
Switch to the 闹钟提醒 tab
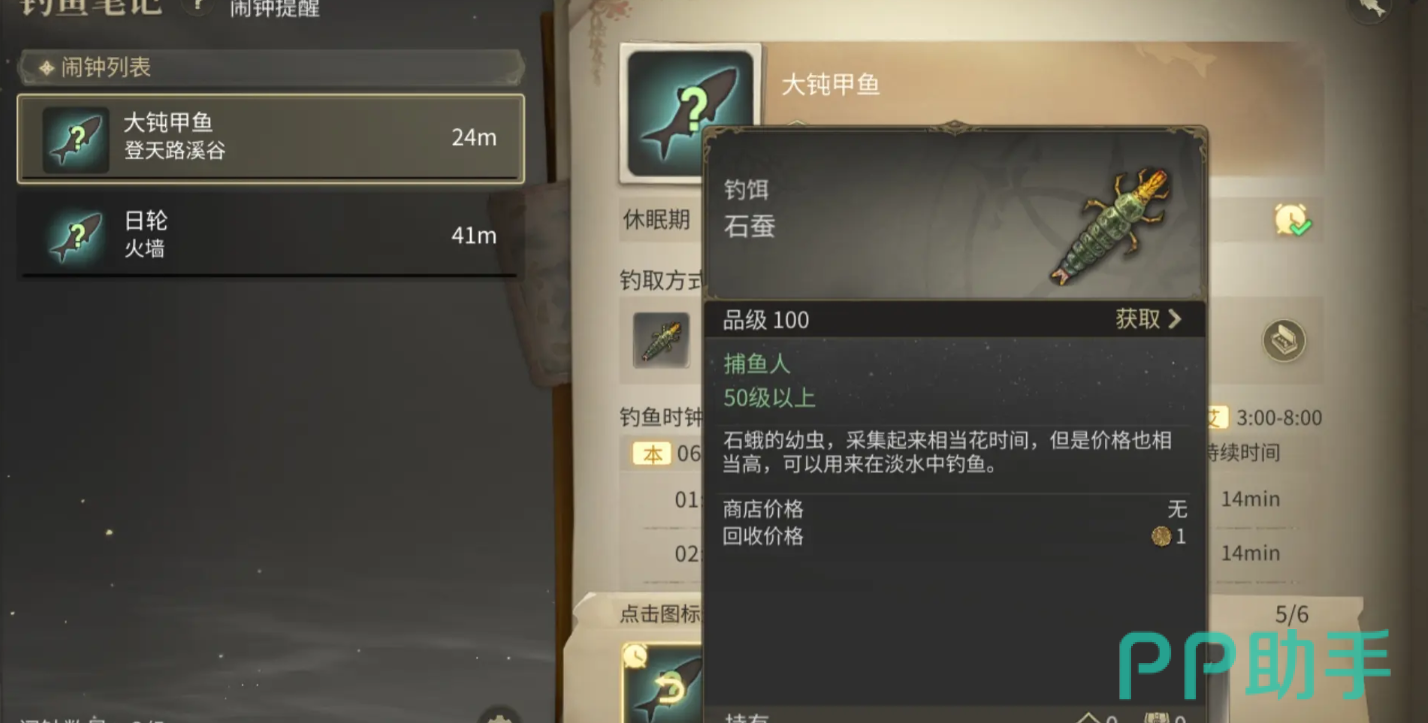[x=275, y=9]
